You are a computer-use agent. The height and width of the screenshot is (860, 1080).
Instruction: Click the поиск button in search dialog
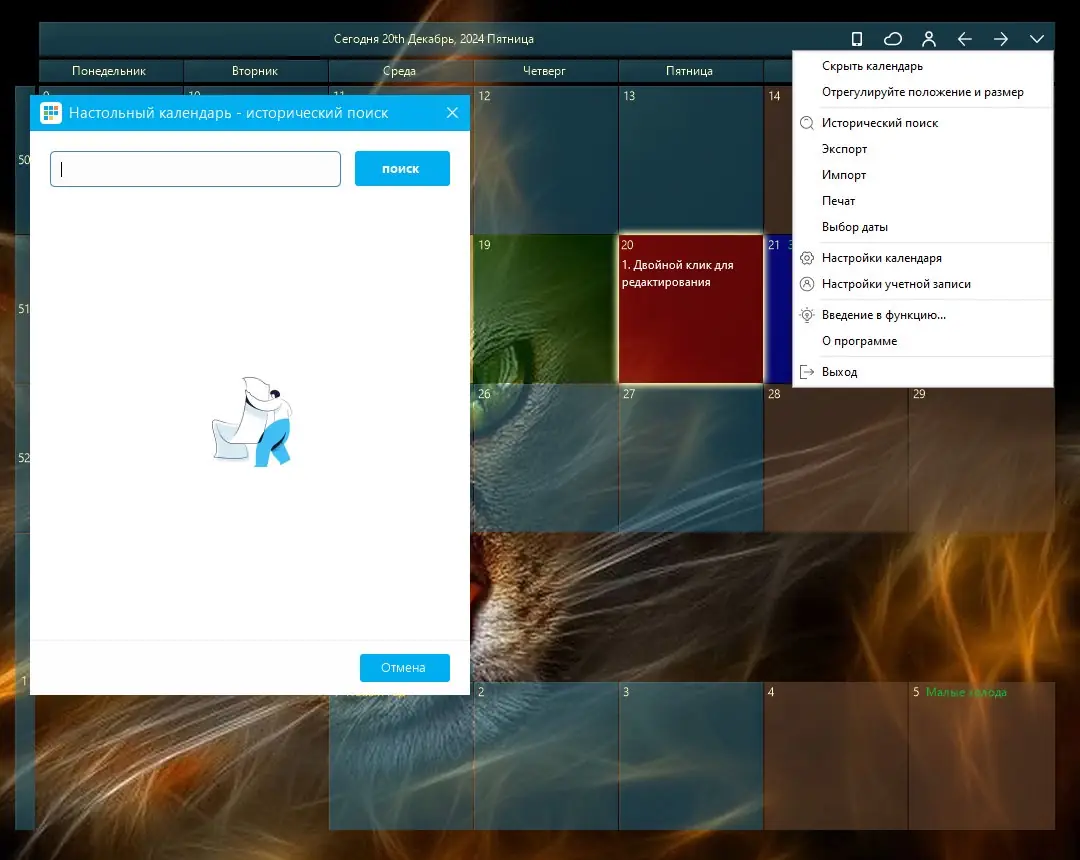pyautogui.click(x=402, y=169)
